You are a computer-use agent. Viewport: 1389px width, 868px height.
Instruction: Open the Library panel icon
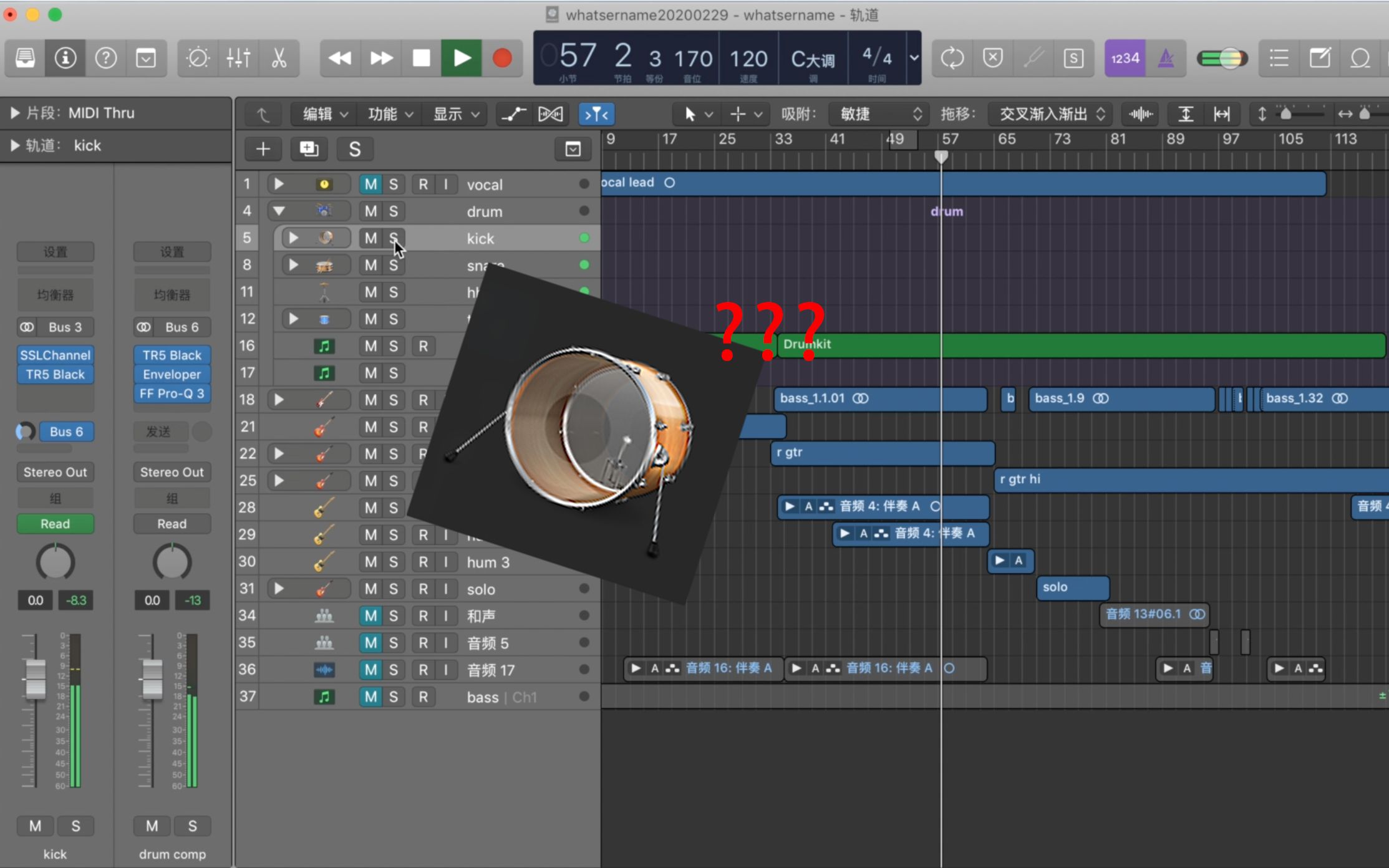25,58
